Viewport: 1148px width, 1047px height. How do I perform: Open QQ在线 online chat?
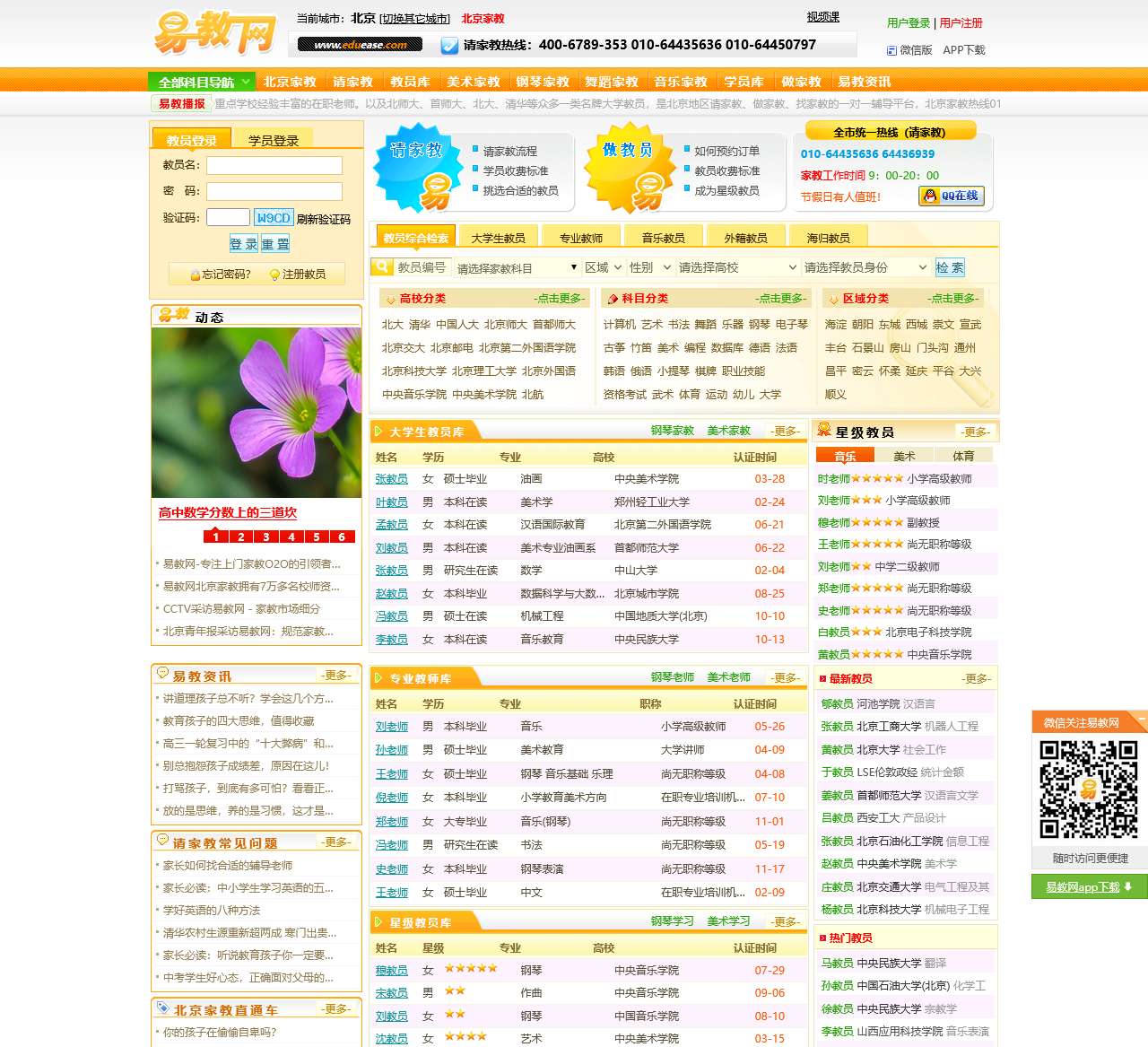[x=951, y=196]
